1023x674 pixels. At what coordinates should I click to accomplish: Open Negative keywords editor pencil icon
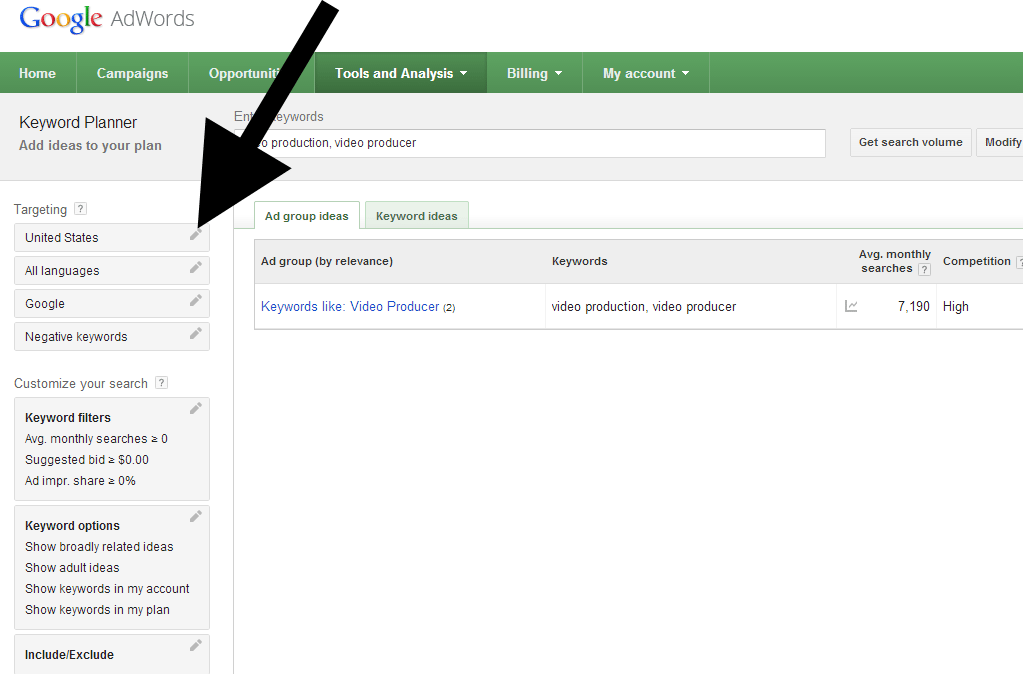coord(196,334)
